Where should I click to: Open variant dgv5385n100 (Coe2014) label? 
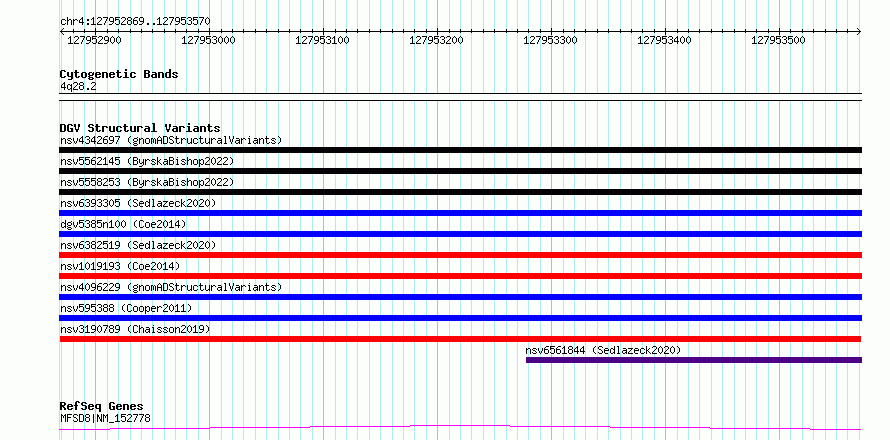pos(123,224)
